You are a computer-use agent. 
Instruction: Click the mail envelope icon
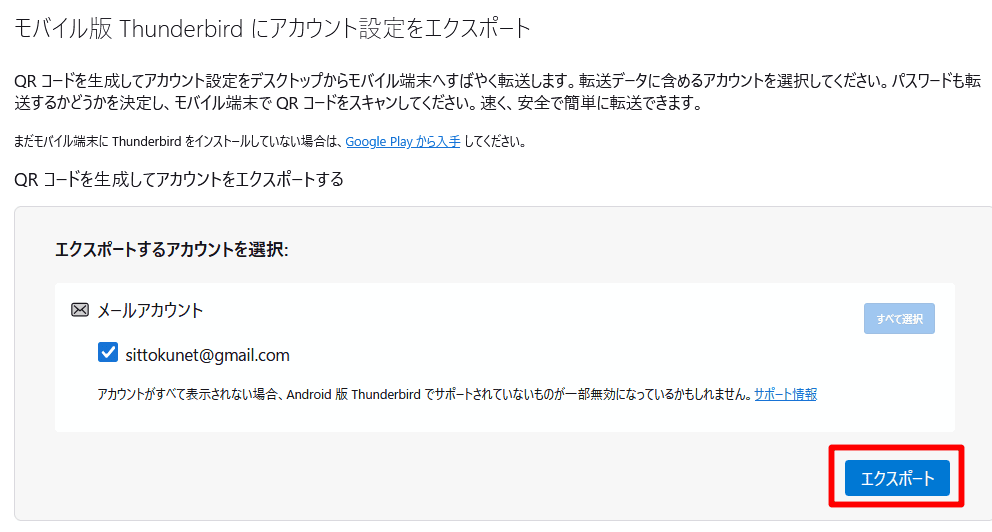tap(80, 311)
